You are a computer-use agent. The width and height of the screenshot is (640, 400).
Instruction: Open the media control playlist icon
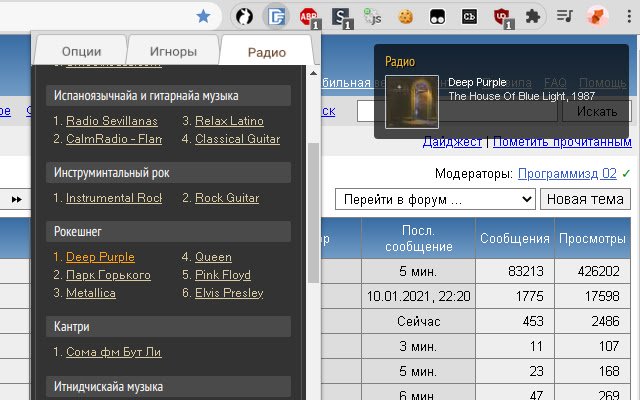pos(564,16)
